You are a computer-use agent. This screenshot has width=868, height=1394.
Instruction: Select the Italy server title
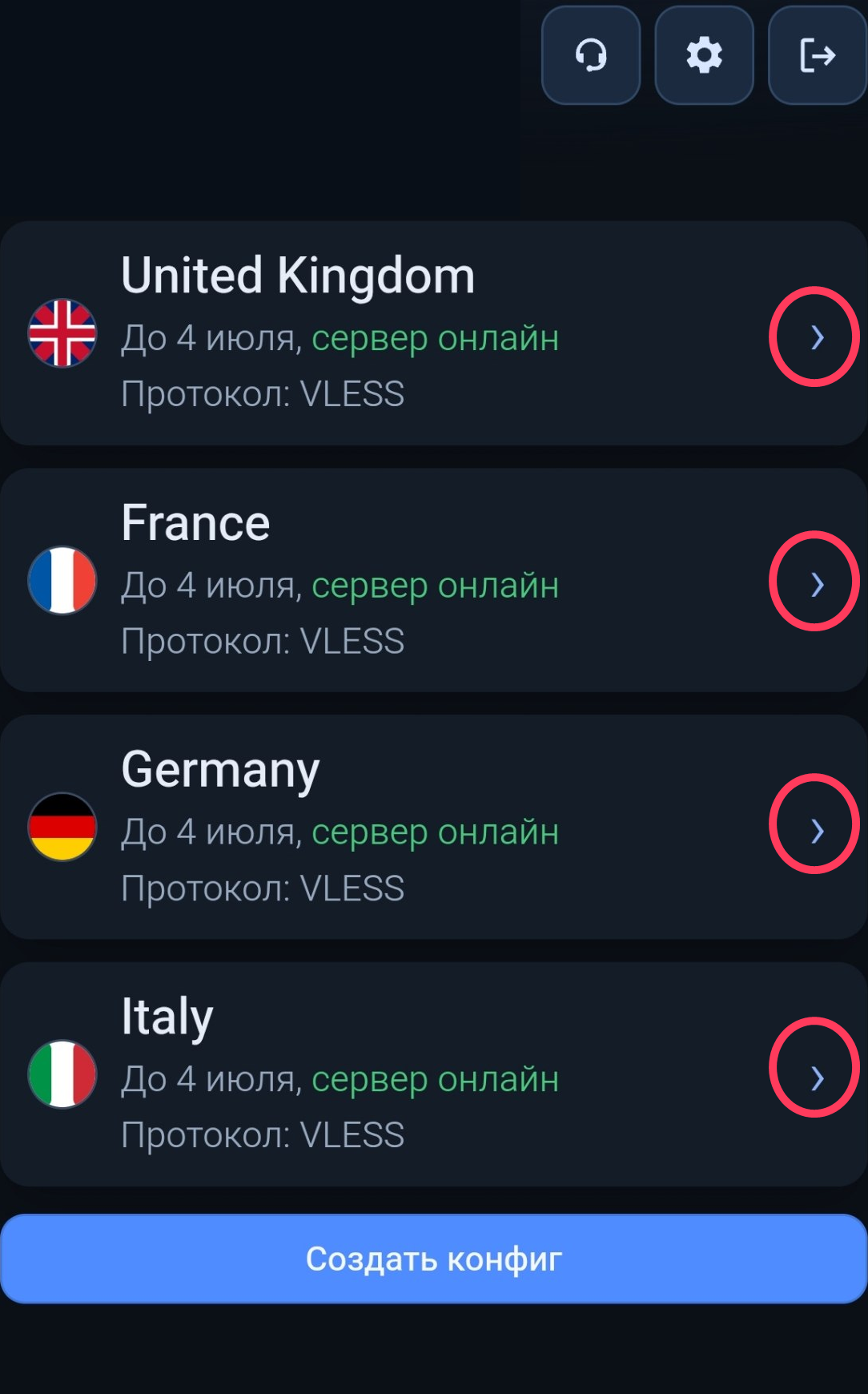[x=167, y=1017]
